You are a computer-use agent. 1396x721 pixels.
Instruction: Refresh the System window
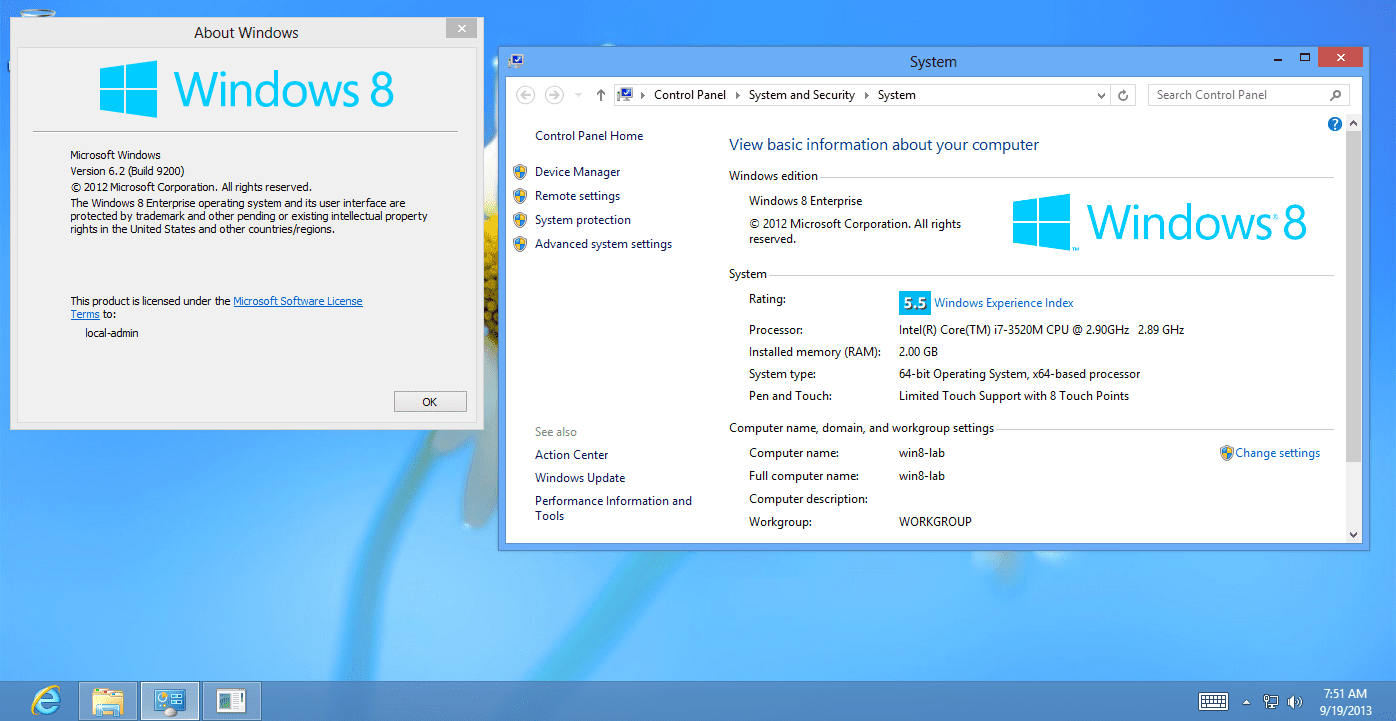coord(1123,95)
